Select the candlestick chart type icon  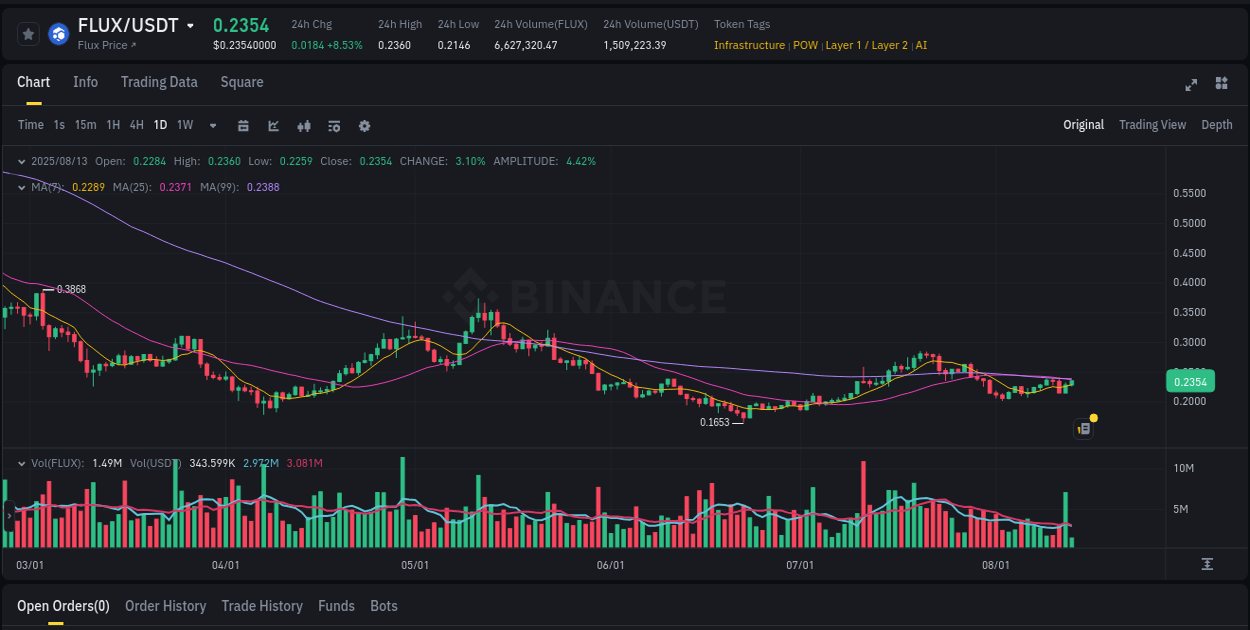[304, 126]
